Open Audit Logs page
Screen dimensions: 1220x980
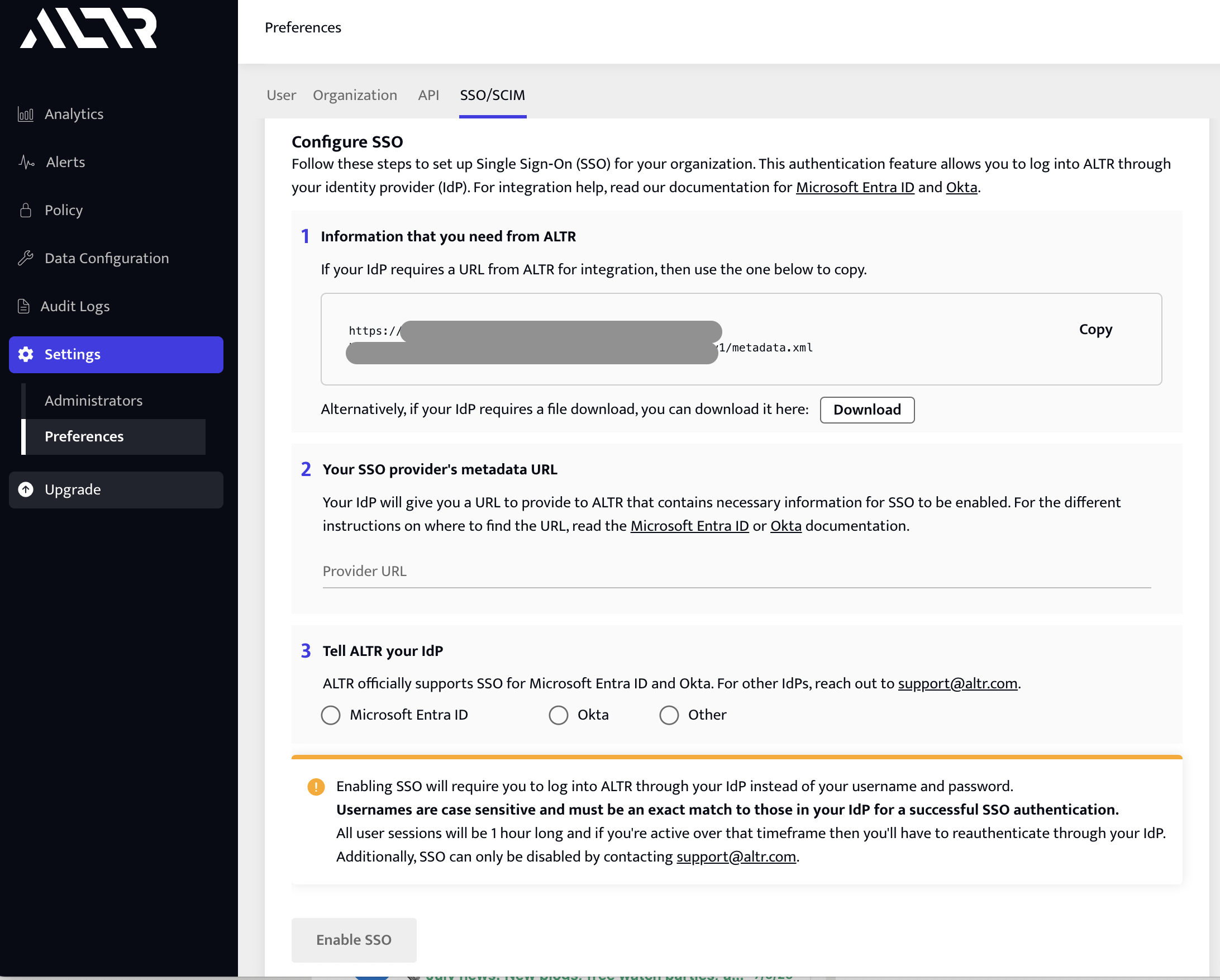click(x=75, y=307)
